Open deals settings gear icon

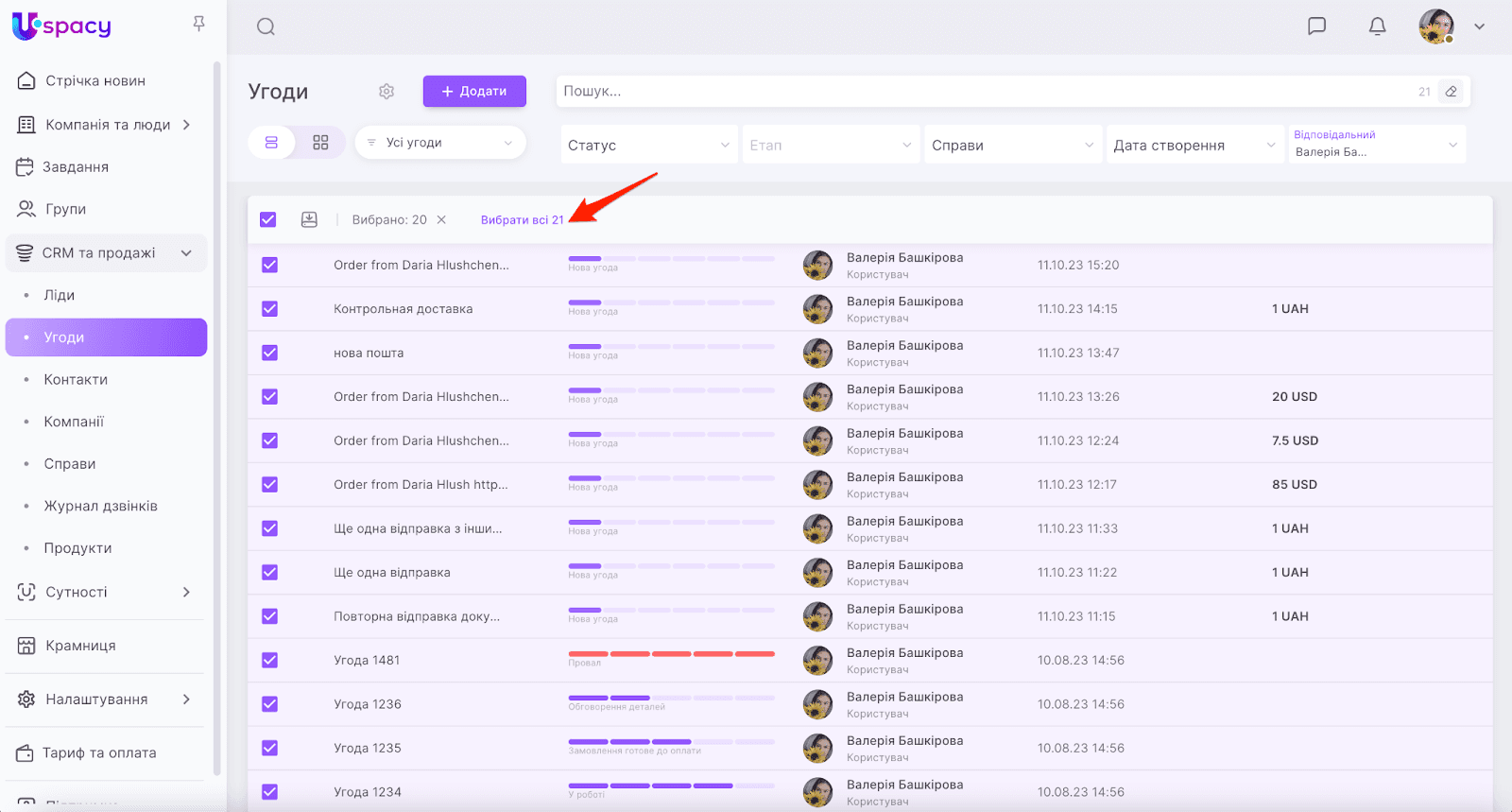click(x=387, y=92)
